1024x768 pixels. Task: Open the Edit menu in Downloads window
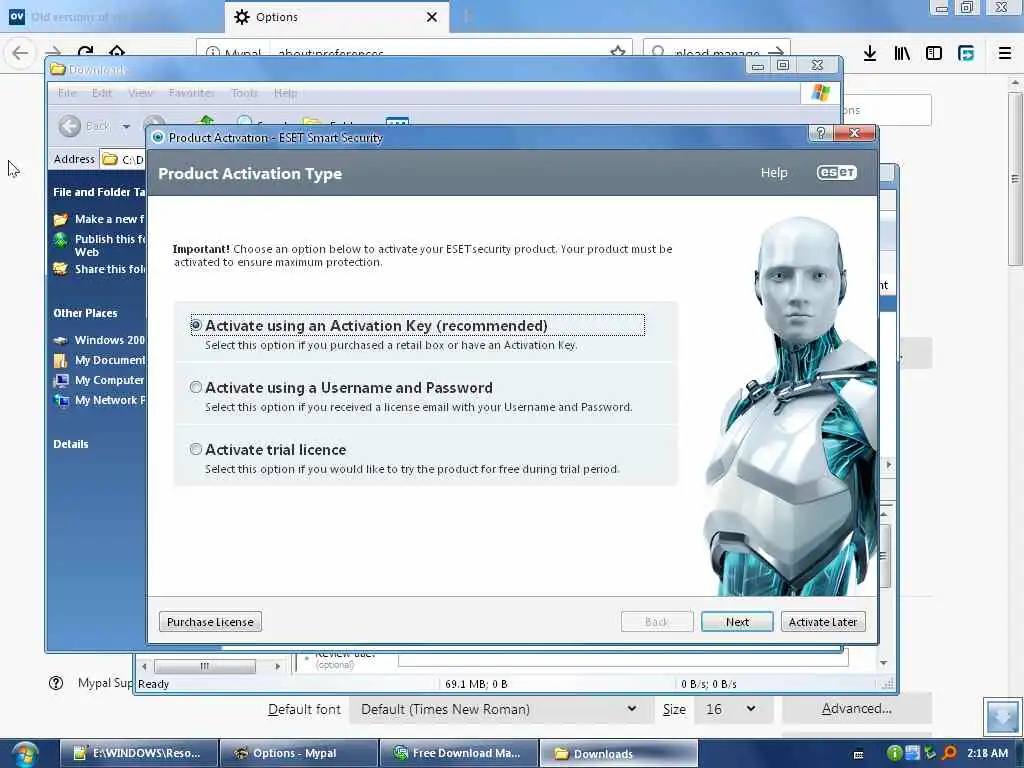(102, 93)
